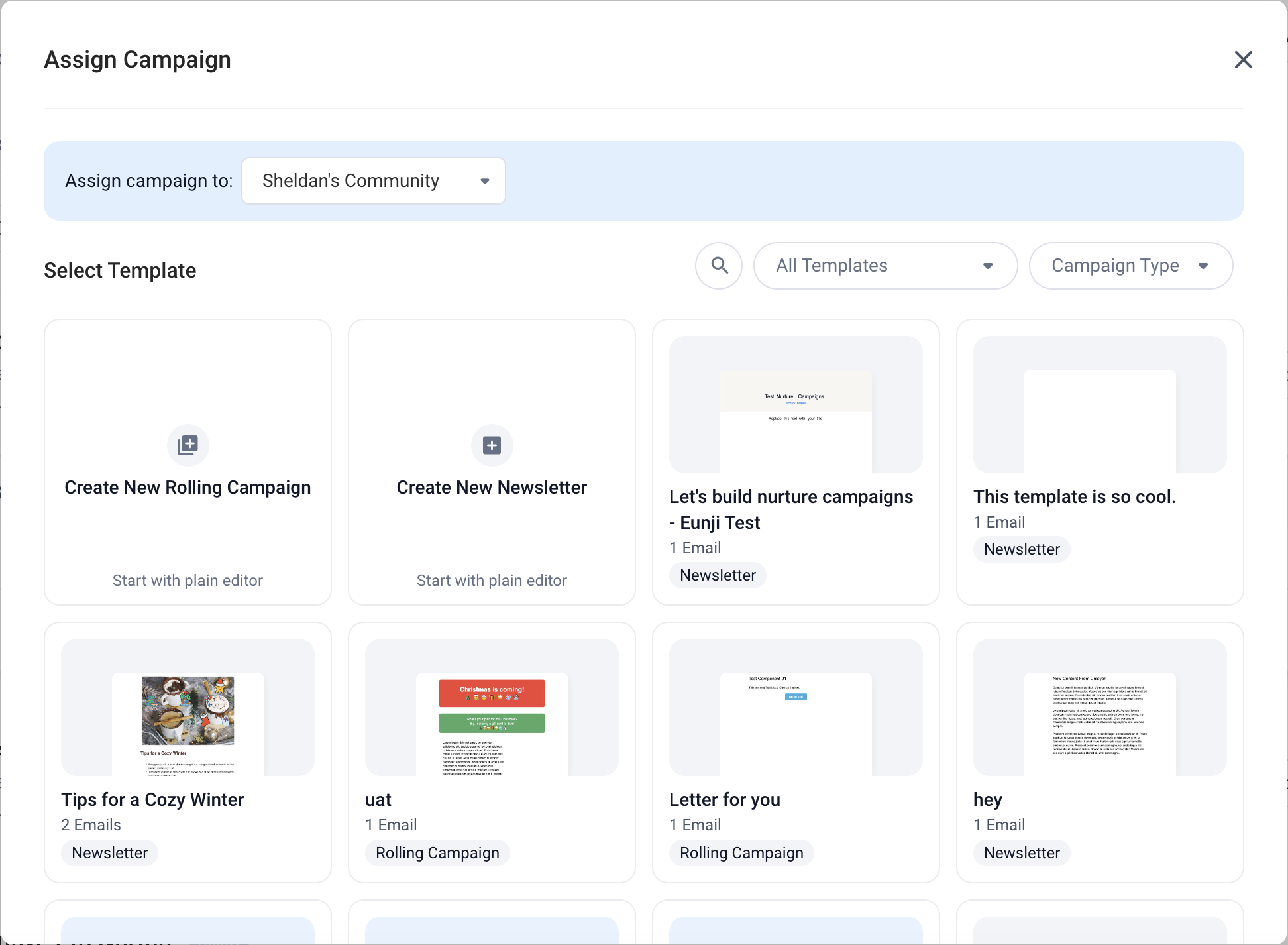Click Newsletter tag on hey card
This screenshot has width=1288, height=945.
click(x=1022, y=853)
